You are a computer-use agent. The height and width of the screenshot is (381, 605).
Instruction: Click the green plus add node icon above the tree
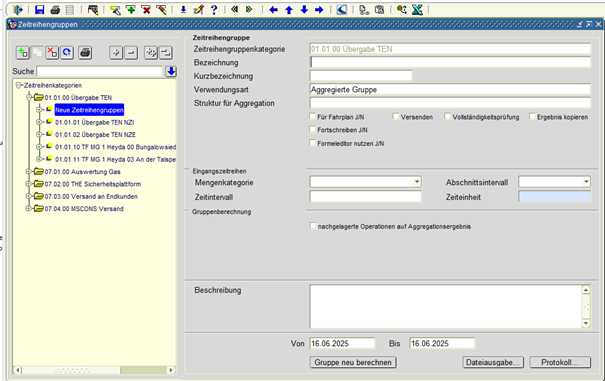coord(23,52)
